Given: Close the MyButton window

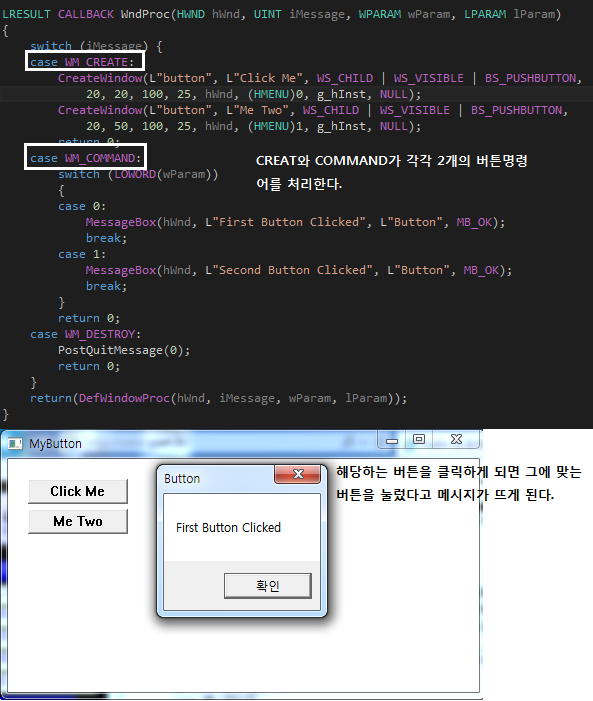Looking at the screenshot, I should pos(456,439).
